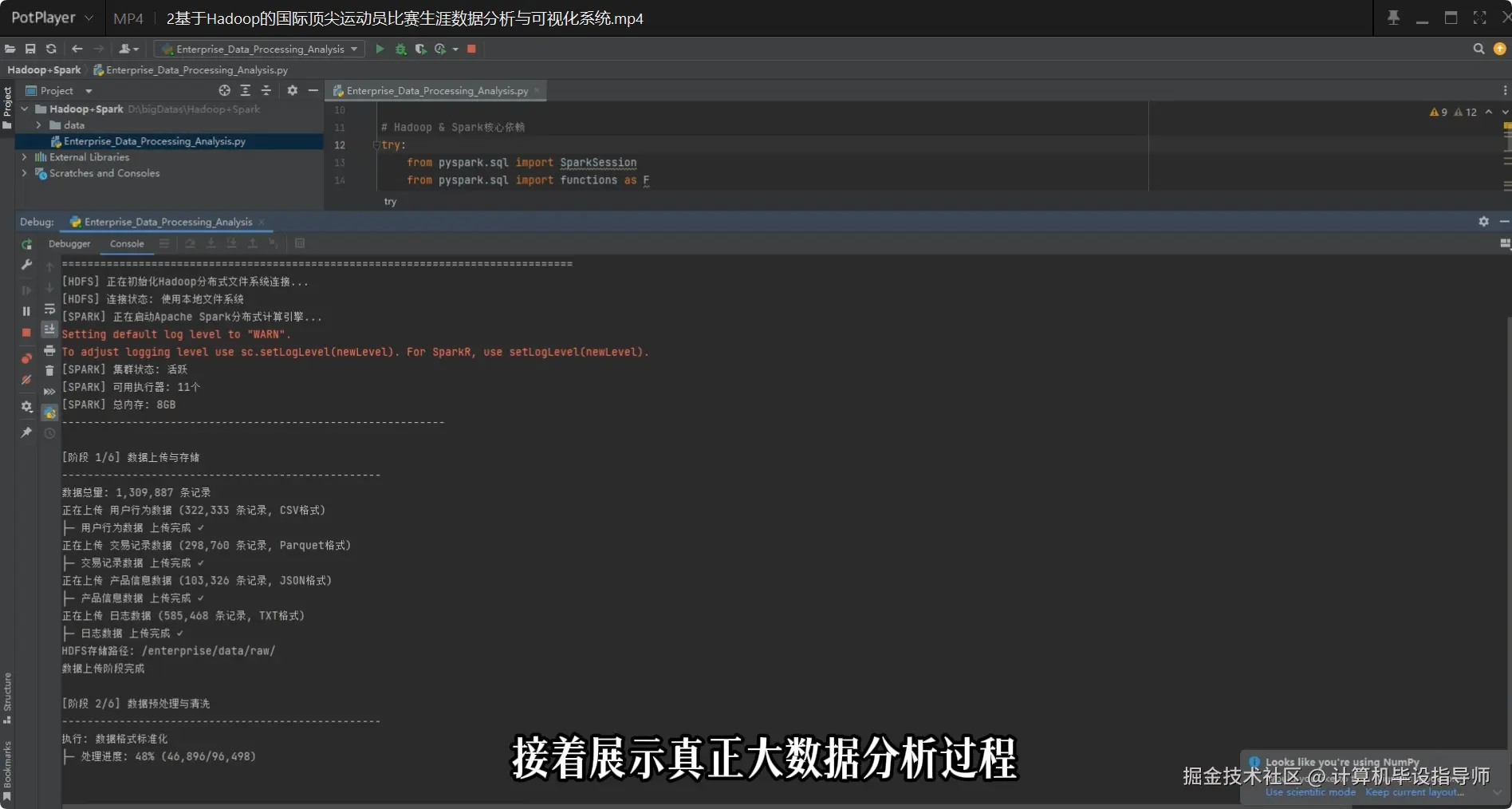
Task: Hide the Project panel with minus
Action: (313, 90)
